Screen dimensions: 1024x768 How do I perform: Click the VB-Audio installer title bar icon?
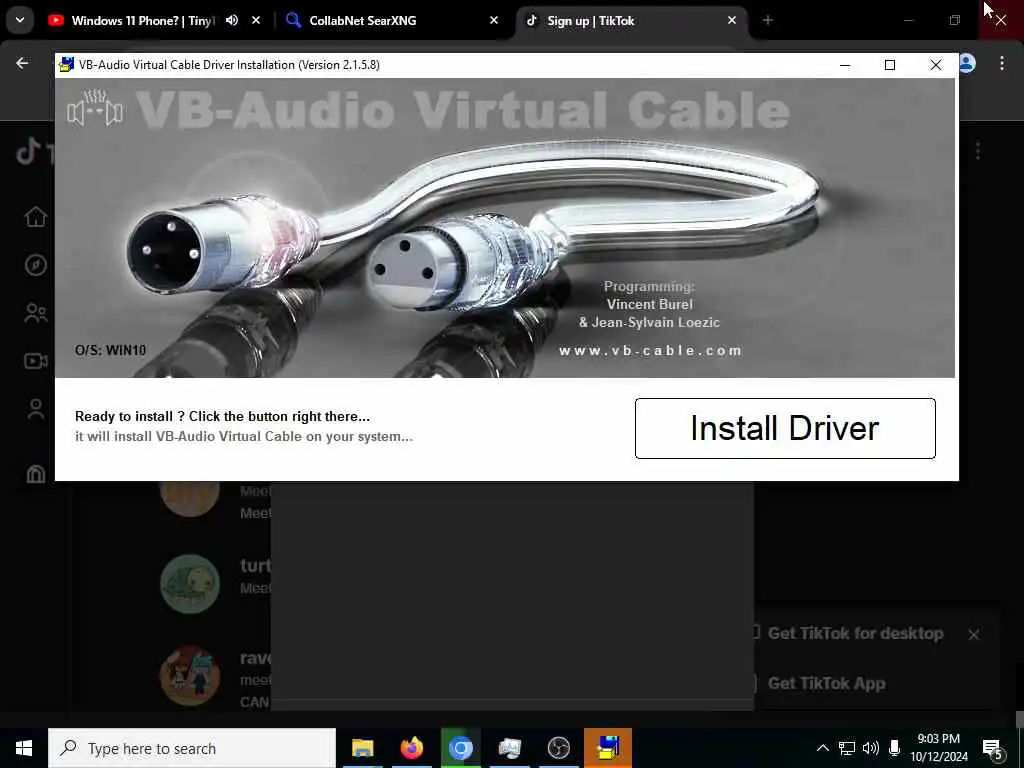coord(66,65)
